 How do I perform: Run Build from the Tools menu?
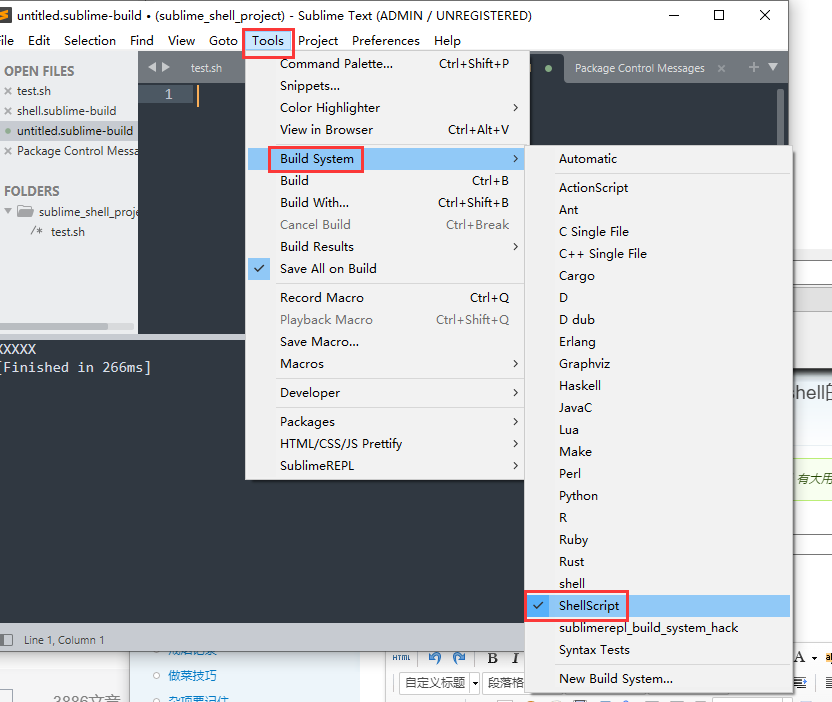click(386, 181)
